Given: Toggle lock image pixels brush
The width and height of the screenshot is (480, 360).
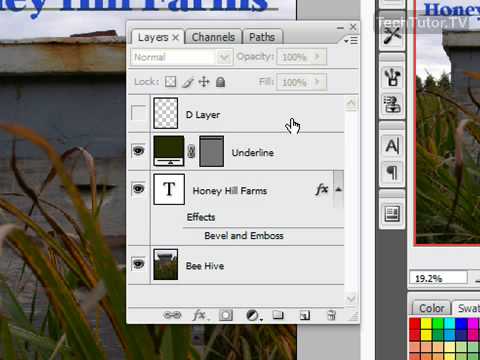Looking at the screenshot, I should [x=188, y=82].
